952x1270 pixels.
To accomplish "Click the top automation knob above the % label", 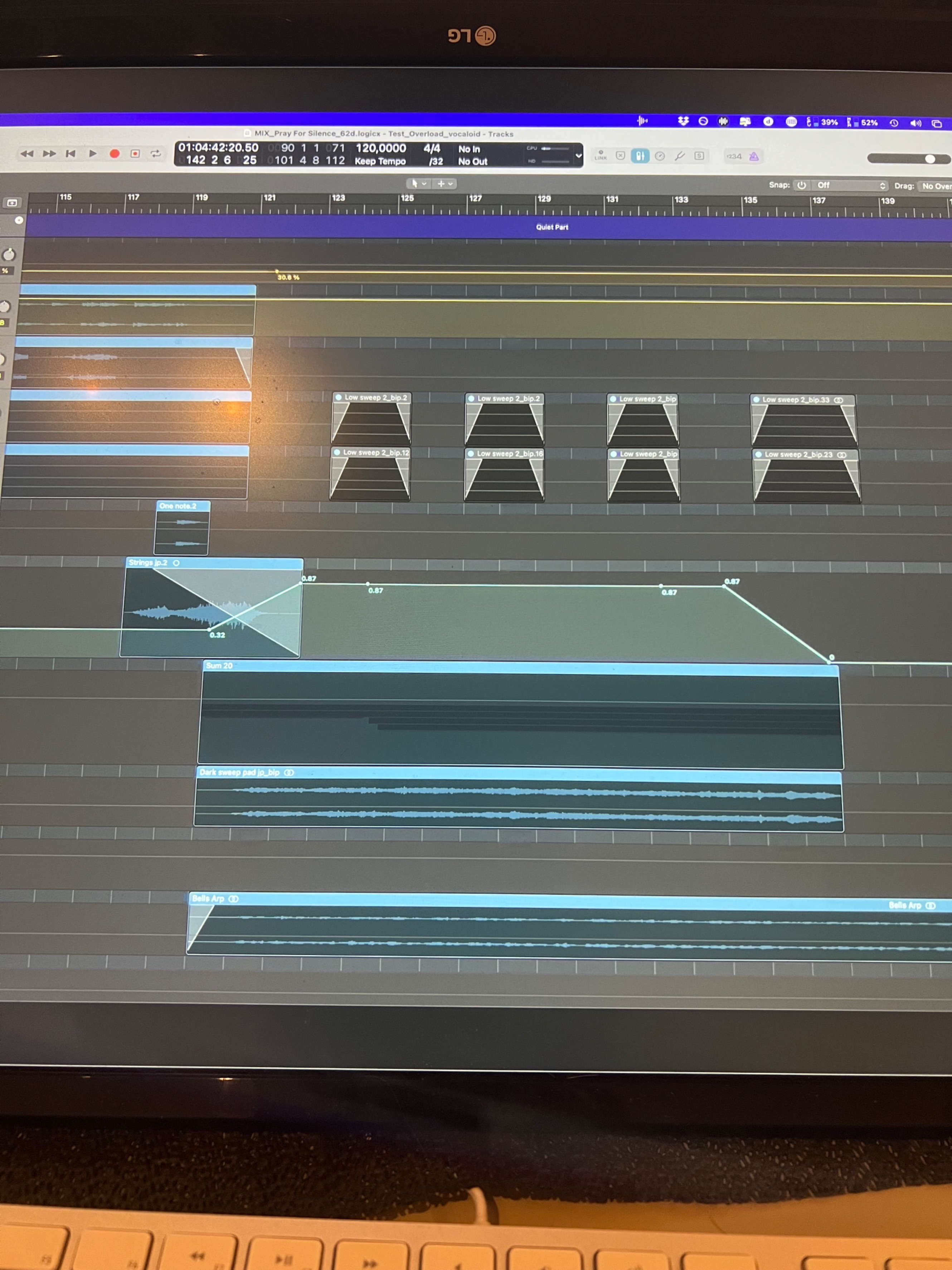I will click(x=9, y=255).
